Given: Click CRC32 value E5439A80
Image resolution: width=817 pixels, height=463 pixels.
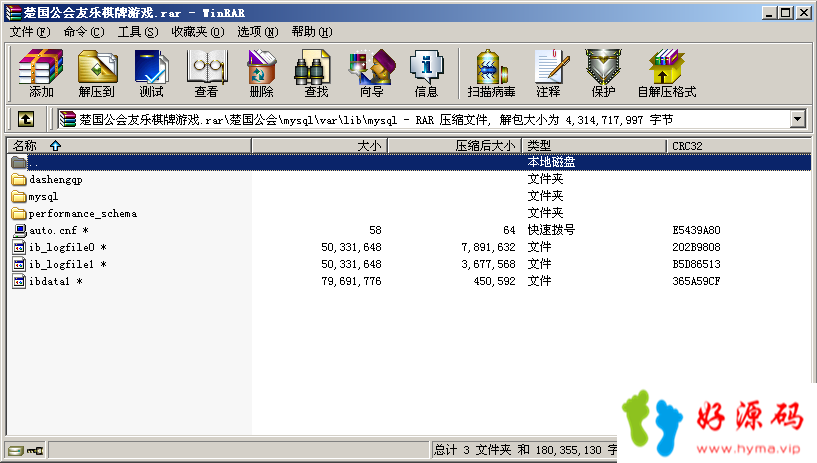Looking at the screenshot, I should [x=696, y=230].
